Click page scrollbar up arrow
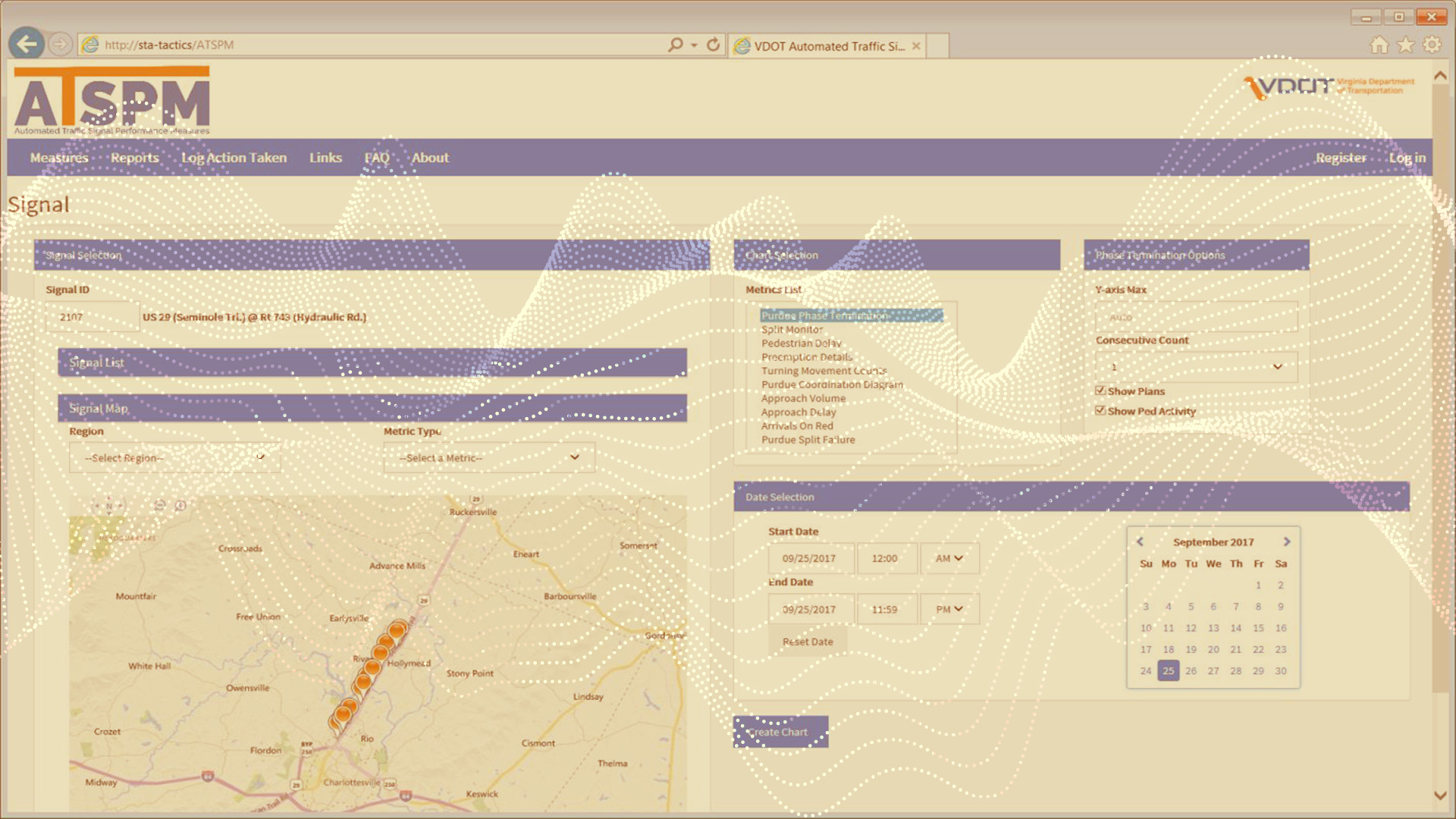The image size is (1456, 819). [1440, 76]
